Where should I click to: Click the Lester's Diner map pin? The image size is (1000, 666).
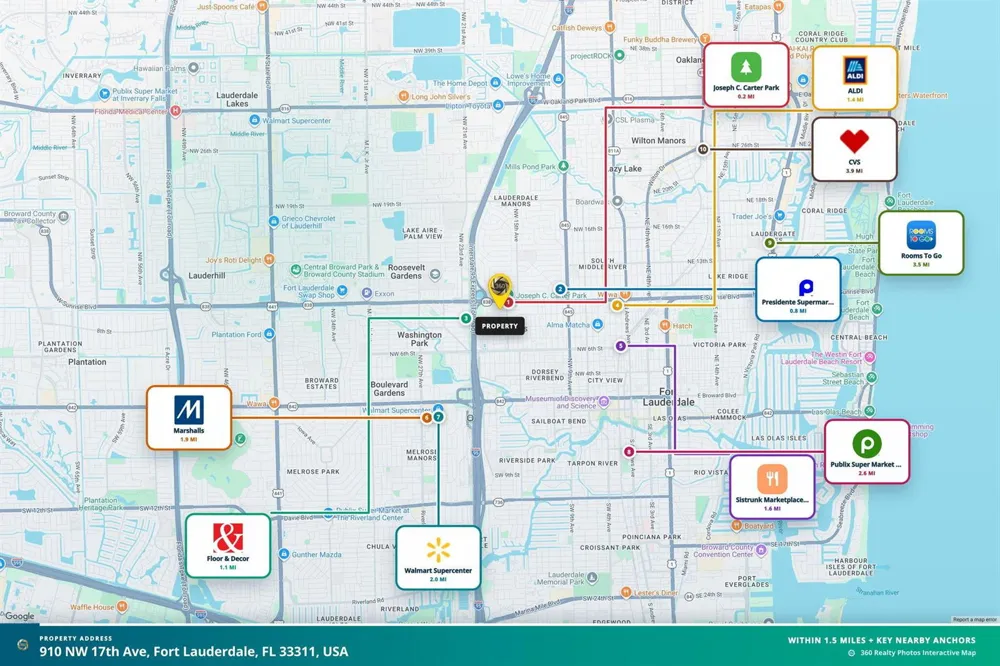pyautogui.click(x=626, y=593)
